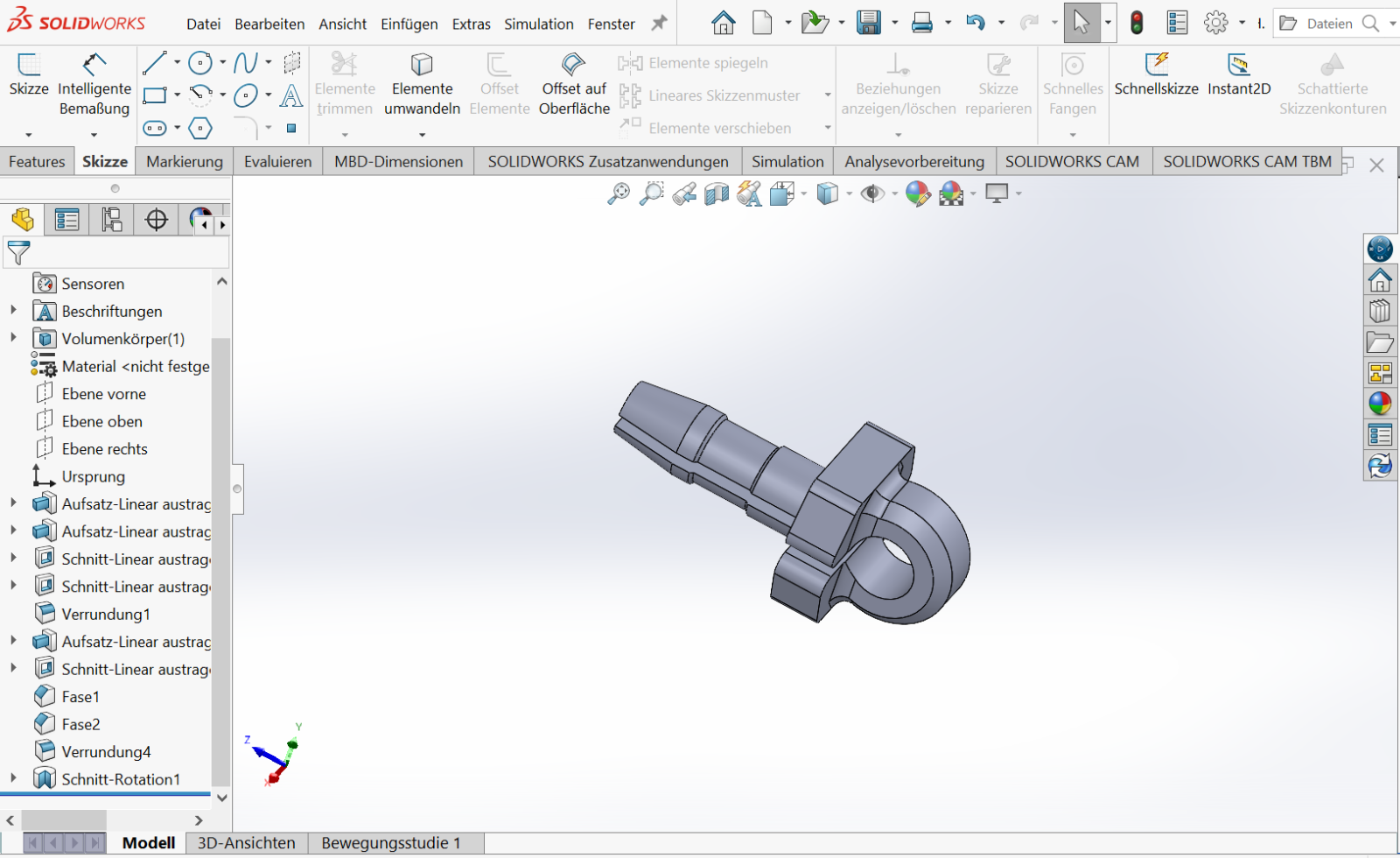Expand the Schnitt-Rotation1 feature

click(x=13, y=778)
